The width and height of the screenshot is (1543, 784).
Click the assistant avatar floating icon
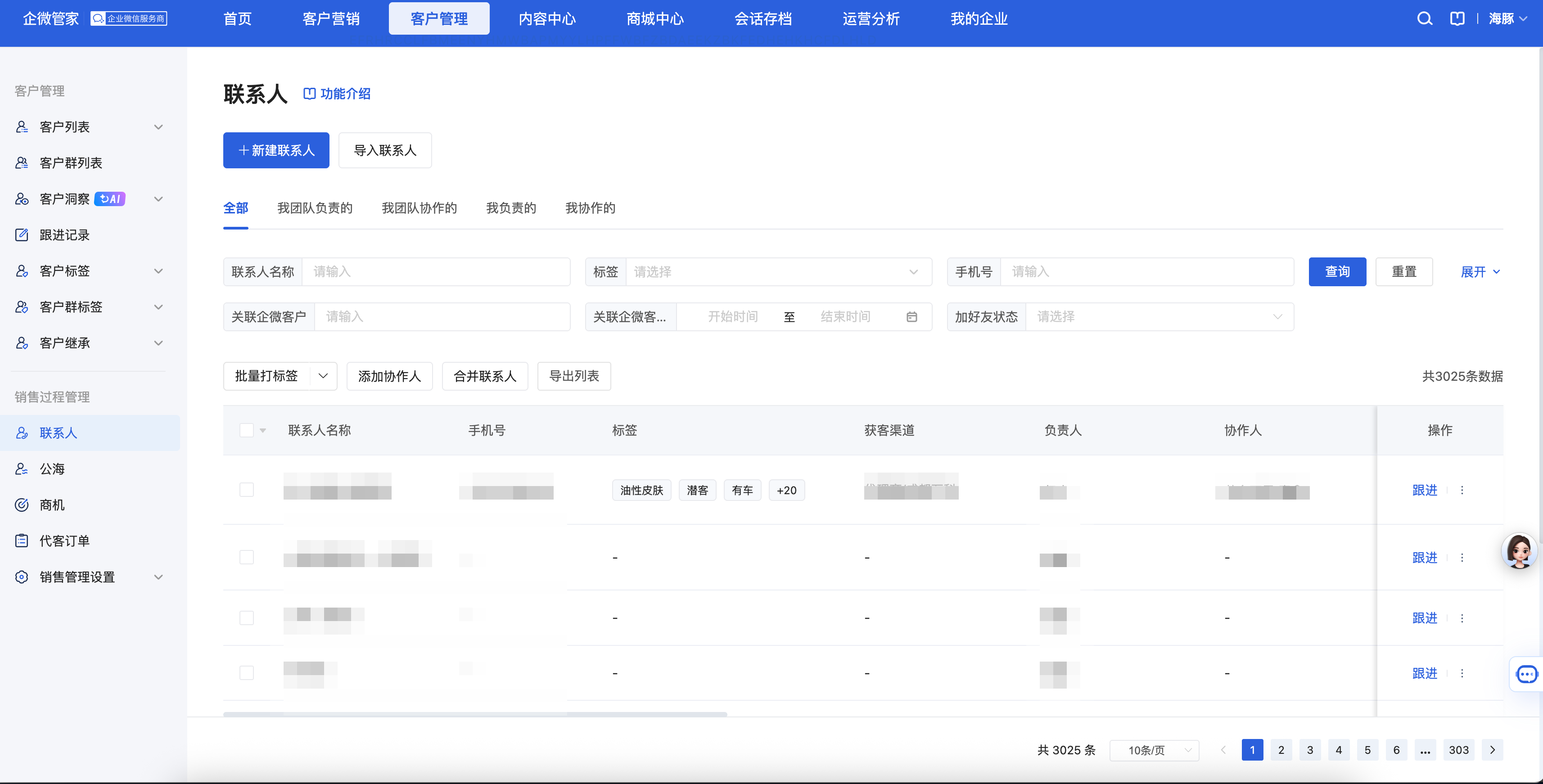tap(1520, 550)
